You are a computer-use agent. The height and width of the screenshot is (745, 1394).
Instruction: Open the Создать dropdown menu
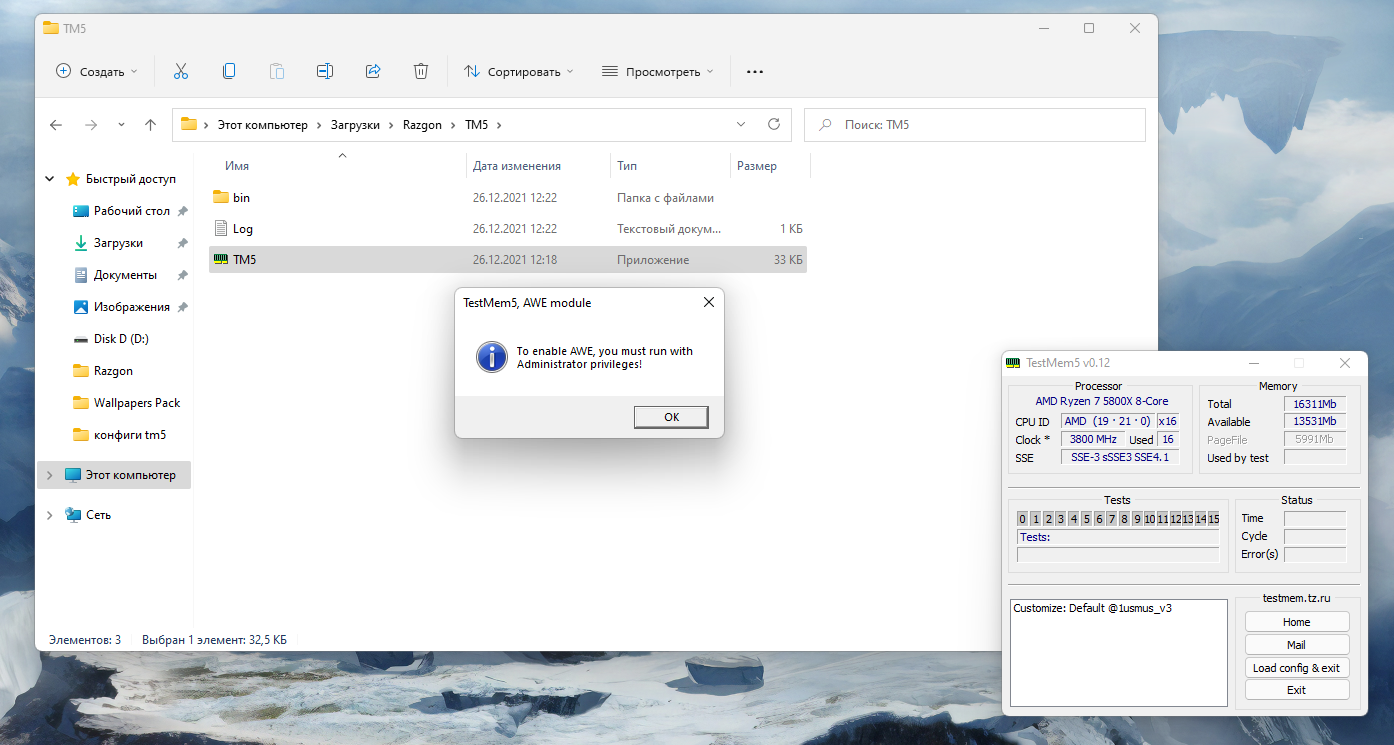click(96, 72)
